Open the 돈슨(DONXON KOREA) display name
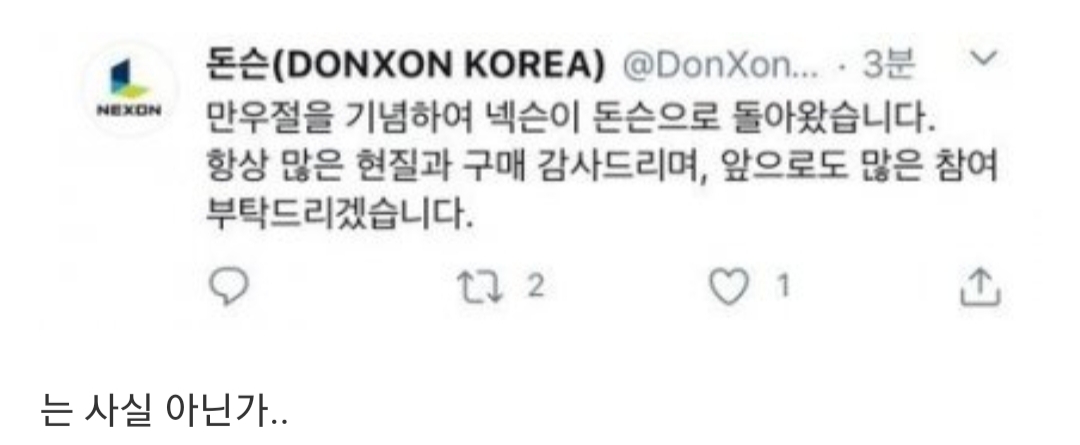 [406, 67]
